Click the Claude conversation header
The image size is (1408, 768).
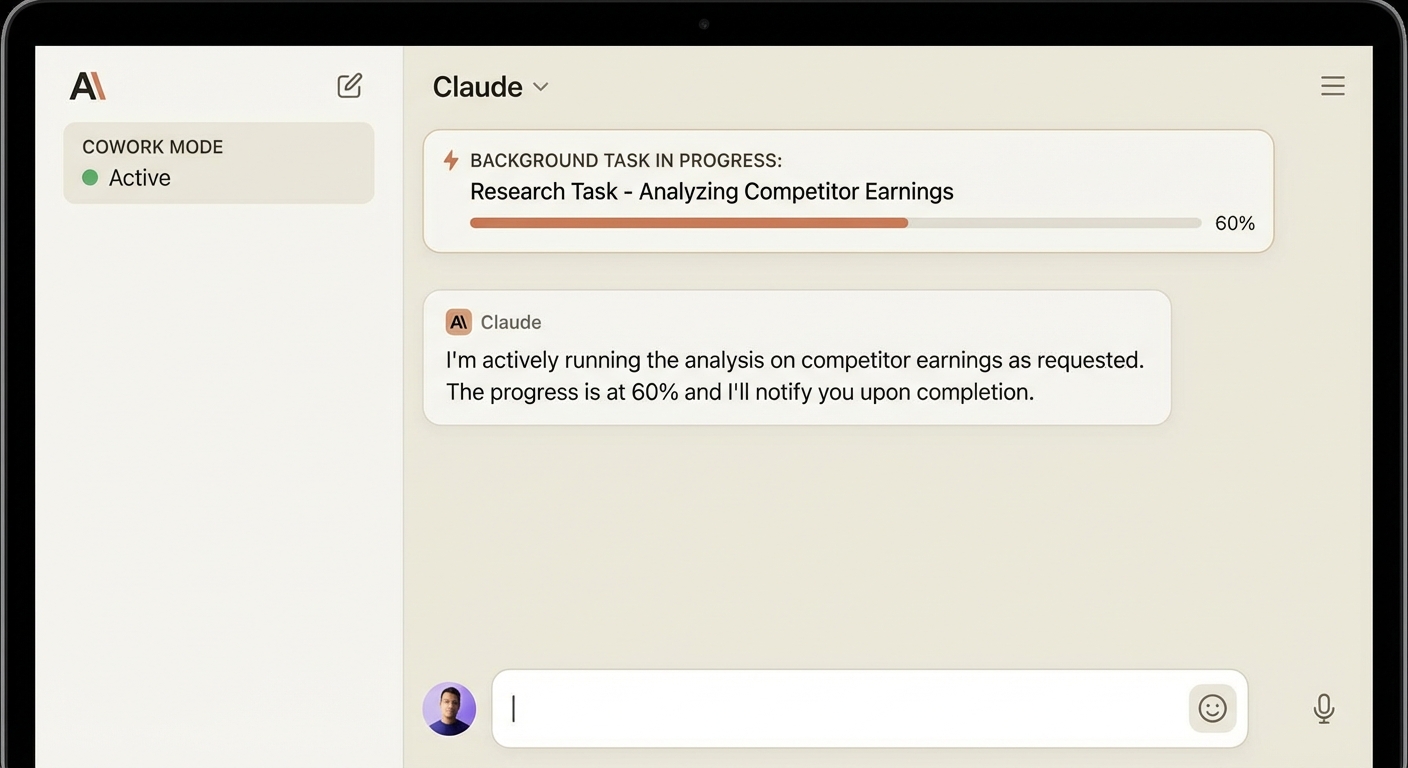477,86
